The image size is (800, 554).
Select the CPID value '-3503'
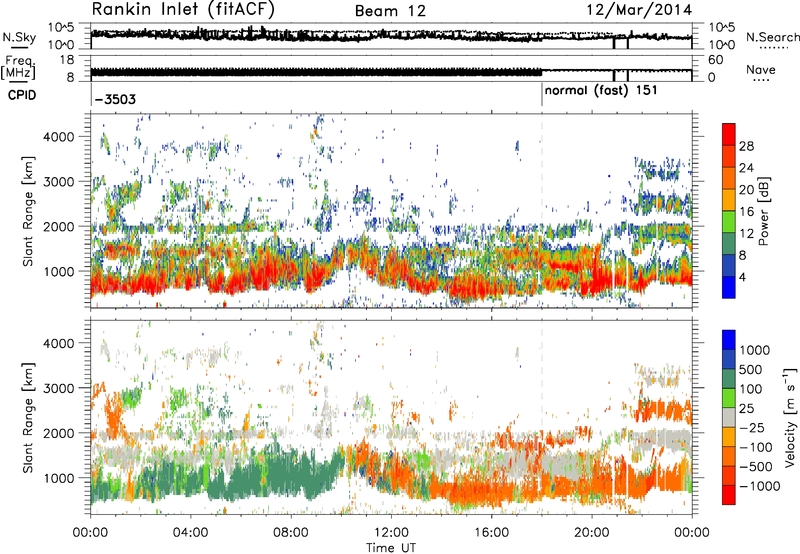point(115,99)
